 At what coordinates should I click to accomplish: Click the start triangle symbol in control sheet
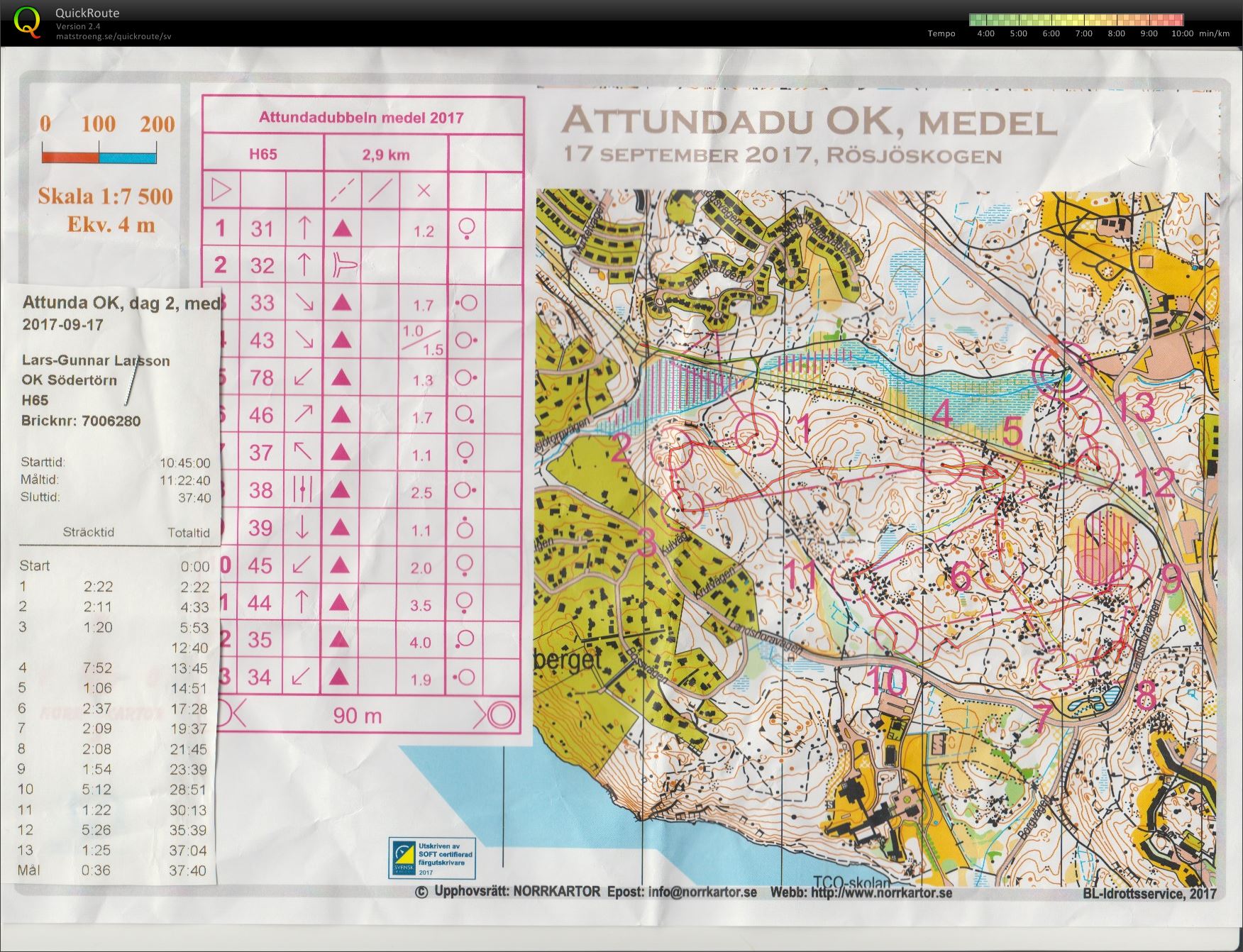(221, 190)
